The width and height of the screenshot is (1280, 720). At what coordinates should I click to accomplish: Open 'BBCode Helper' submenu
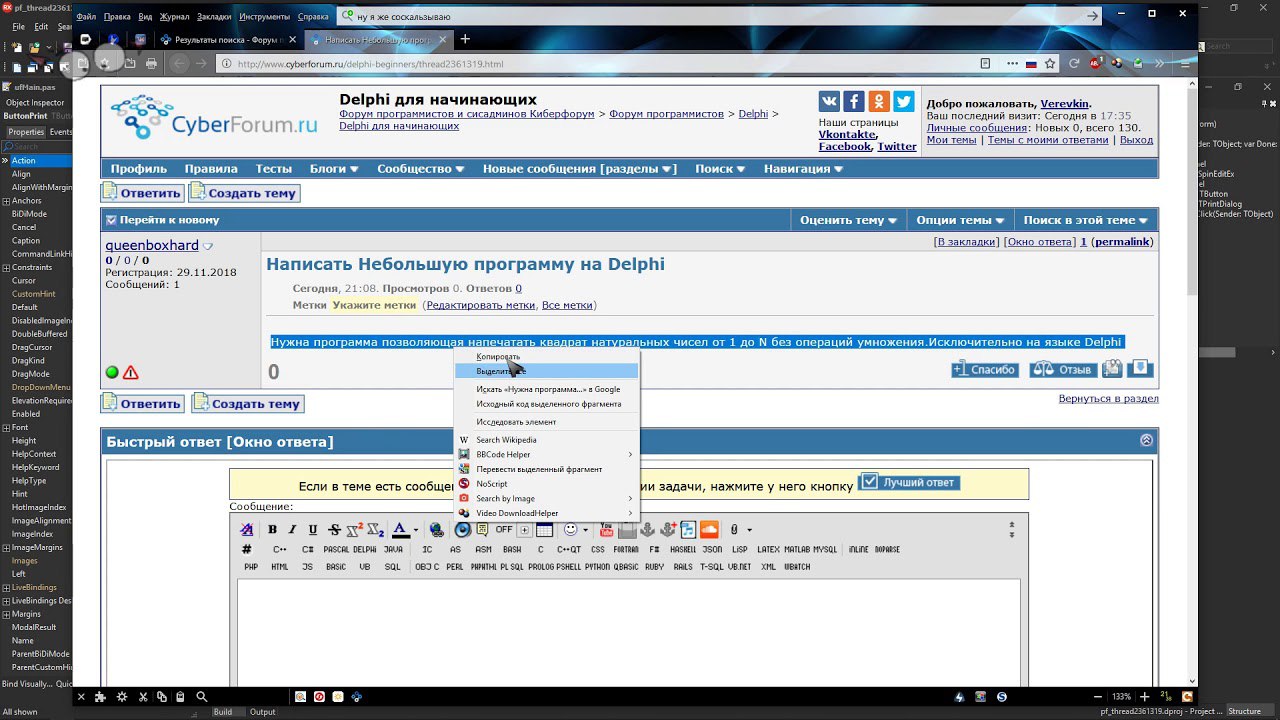pos(546,455)
